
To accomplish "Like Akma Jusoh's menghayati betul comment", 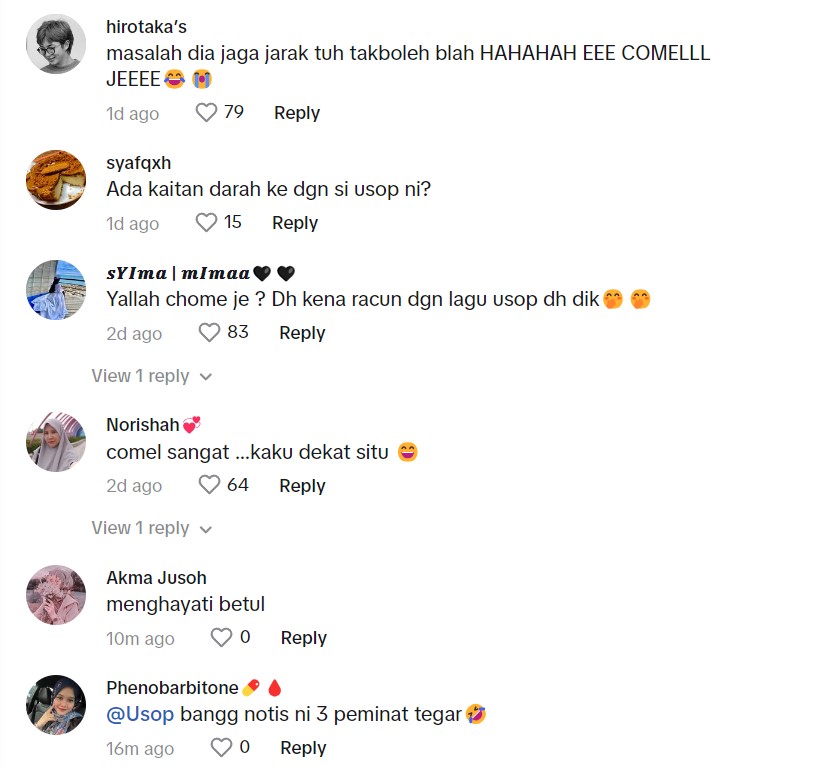I will pos(221,637).
